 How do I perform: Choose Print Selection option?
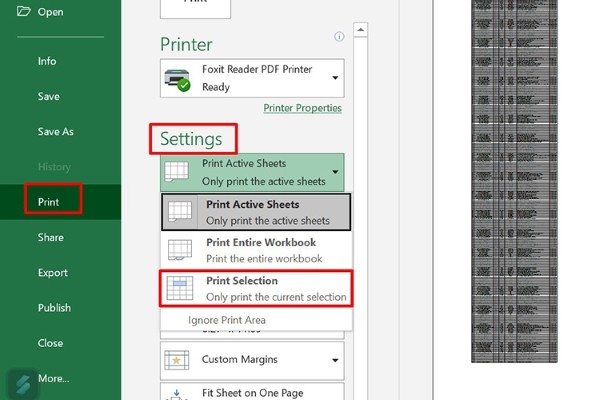tap(275, 288)
